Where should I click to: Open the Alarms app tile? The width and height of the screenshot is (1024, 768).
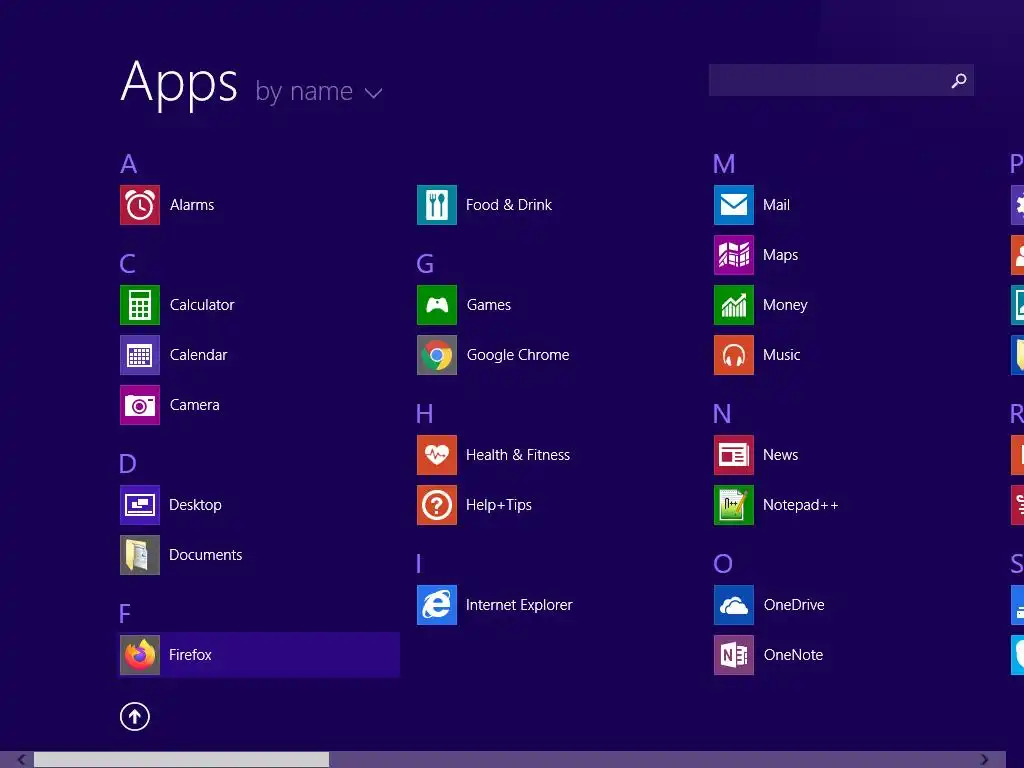point(140,205)
